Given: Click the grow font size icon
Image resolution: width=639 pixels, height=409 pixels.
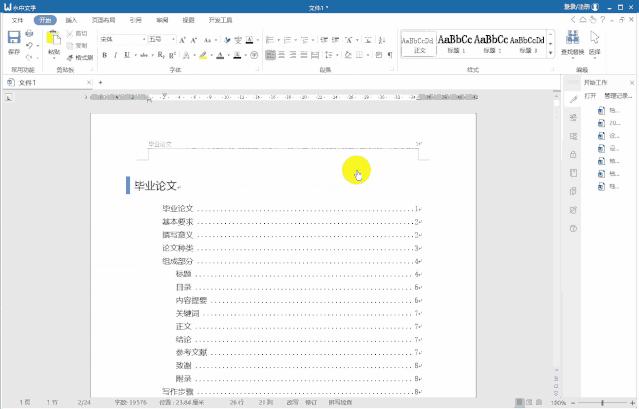Looking at the screenshot, I should [x=182, y=40].
